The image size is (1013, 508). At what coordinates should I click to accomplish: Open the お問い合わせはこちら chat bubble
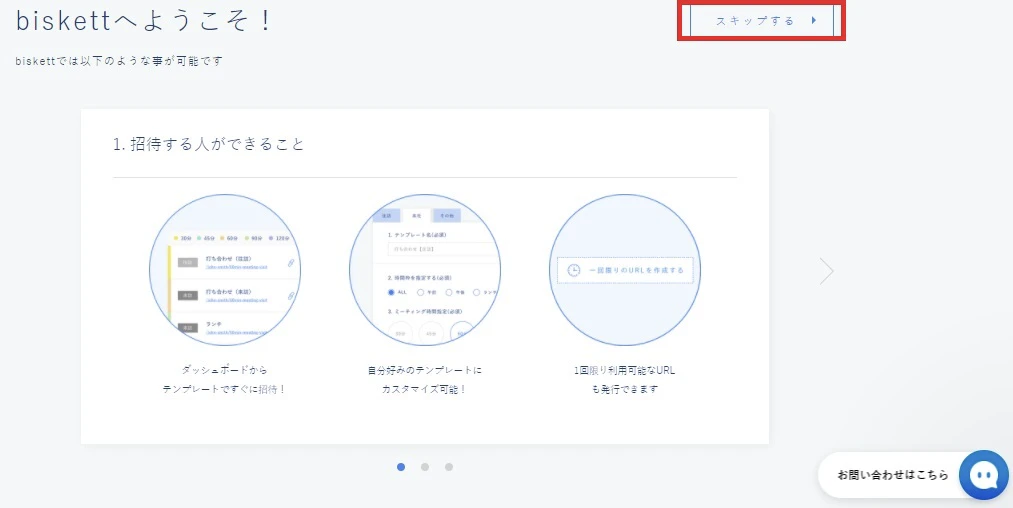[x=892, y=475]
